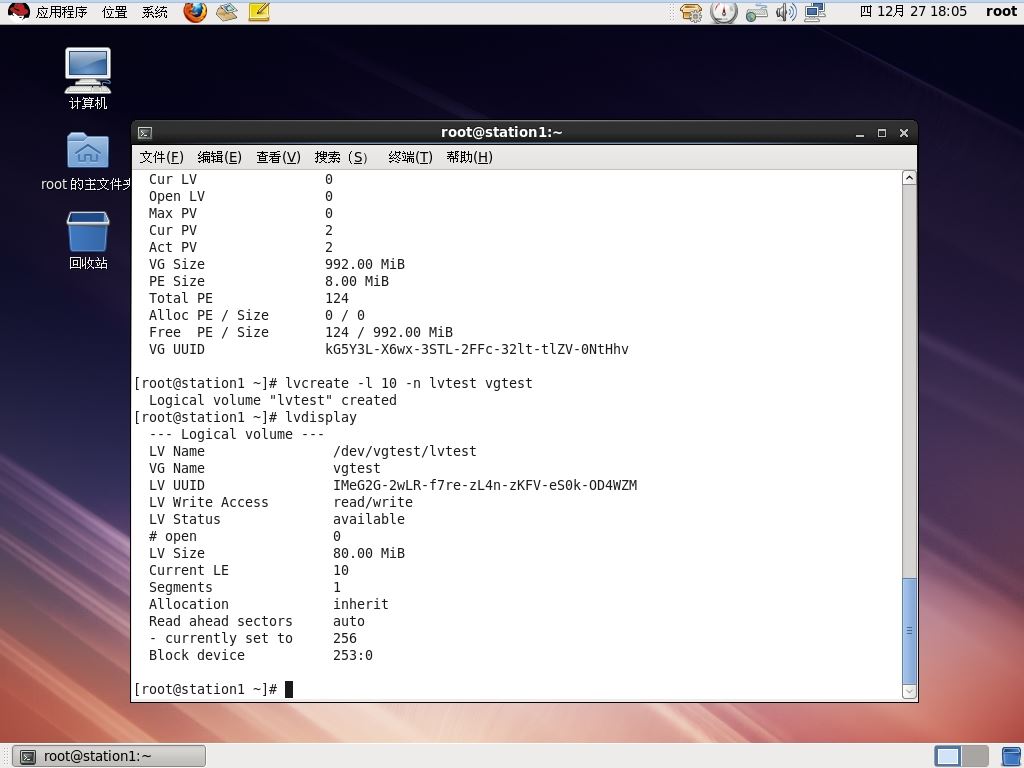The width and height of the screenshot is (1024, 768).
Task: Click the PE Size 8.00 MiB value
Action: coord(357,281)
